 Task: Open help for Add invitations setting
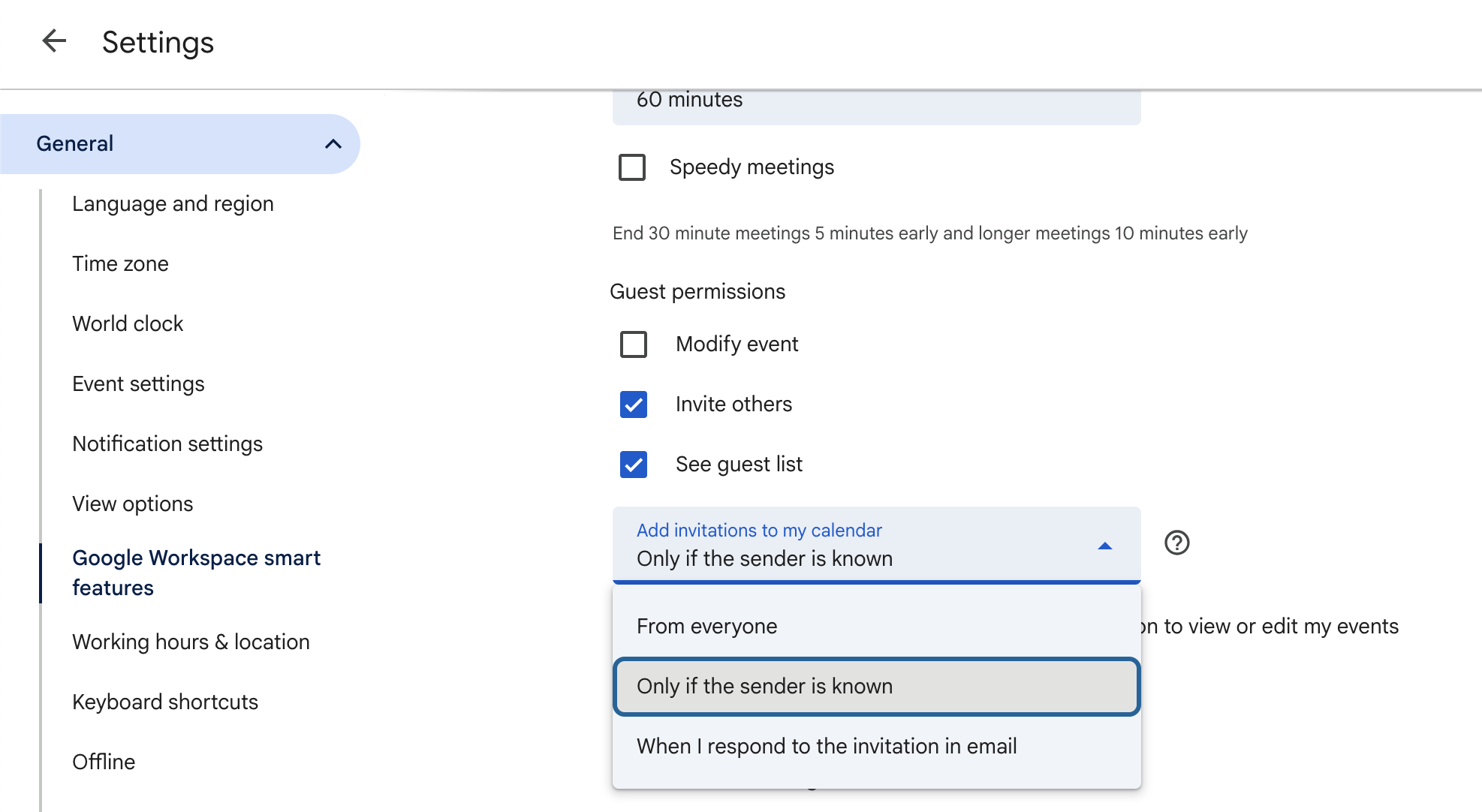coord(1176,543)
